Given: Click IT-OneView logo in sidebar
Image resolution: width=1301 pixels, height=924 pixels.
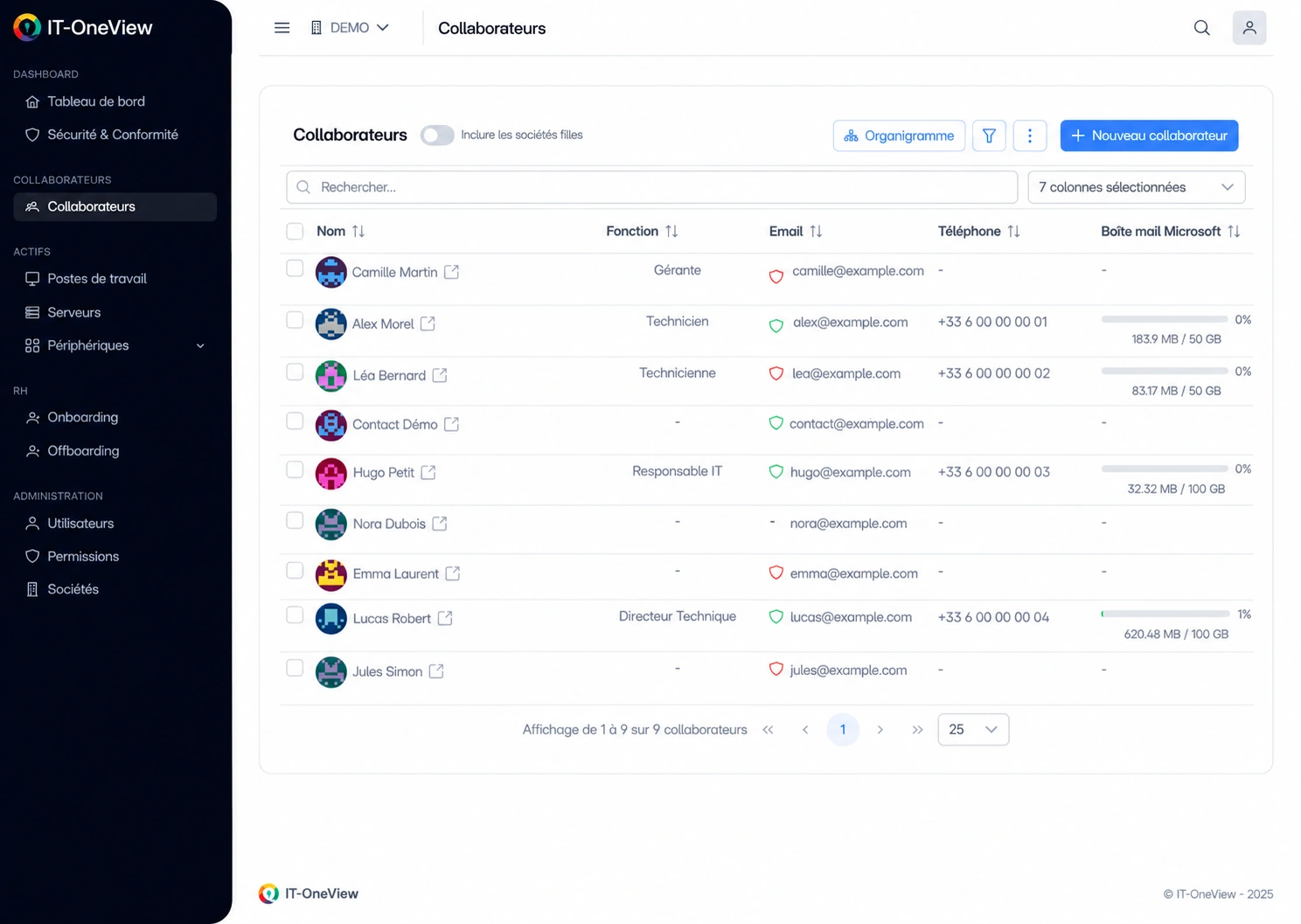Looking at the screenshot, I should tap(83, 27).
